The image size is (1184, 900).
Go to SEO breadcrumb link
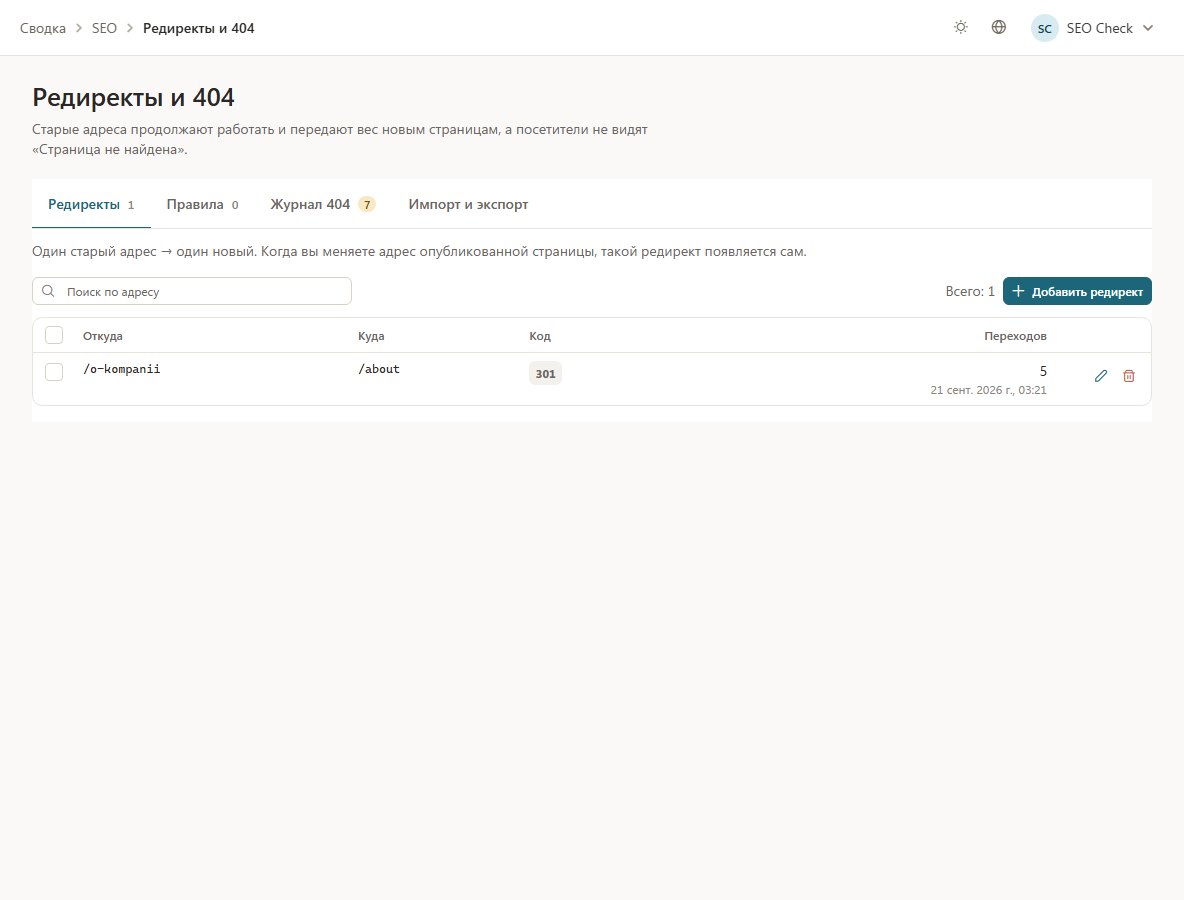[x=104, y=28]
